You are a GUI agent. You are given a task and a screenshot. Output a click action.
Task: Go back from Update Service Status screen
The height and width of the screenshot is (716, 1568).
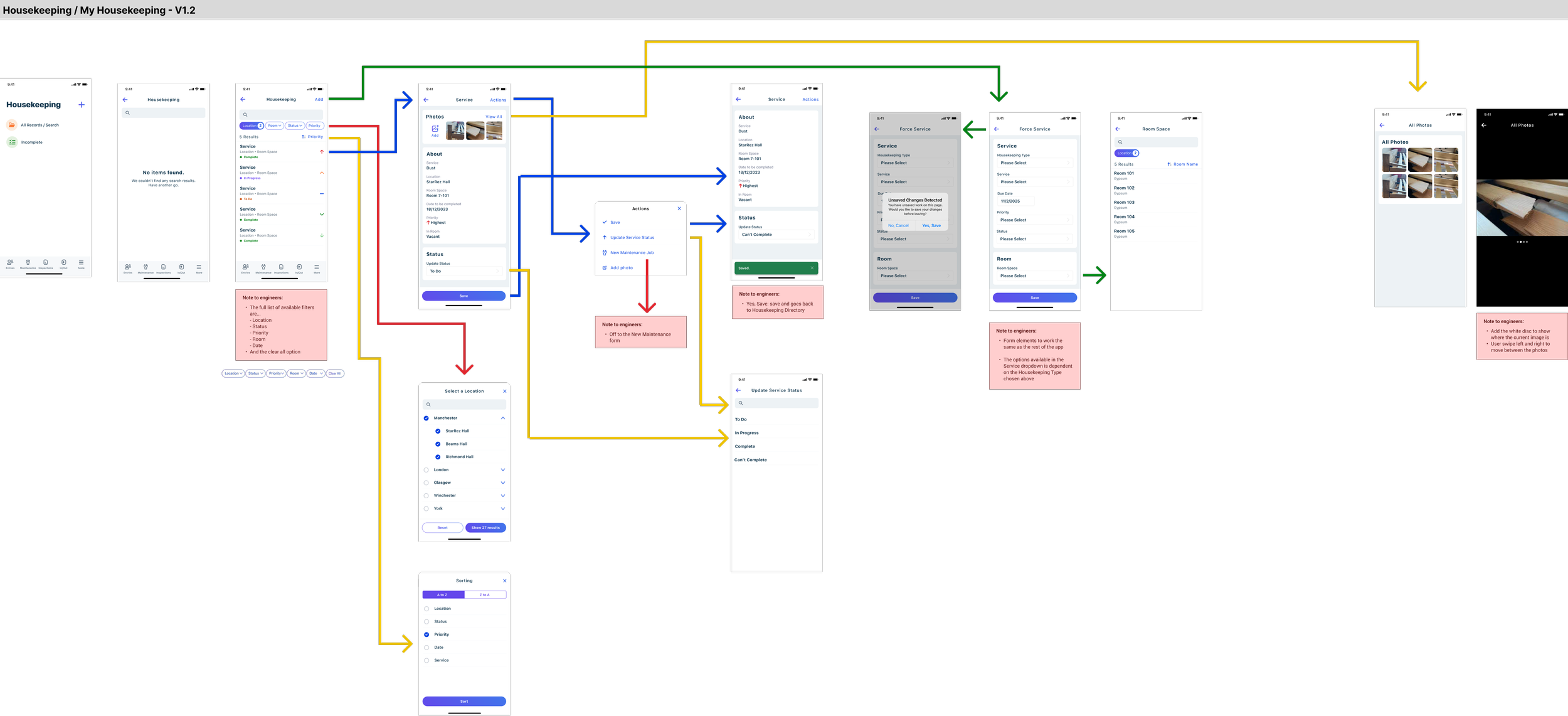tap(738, 390)
